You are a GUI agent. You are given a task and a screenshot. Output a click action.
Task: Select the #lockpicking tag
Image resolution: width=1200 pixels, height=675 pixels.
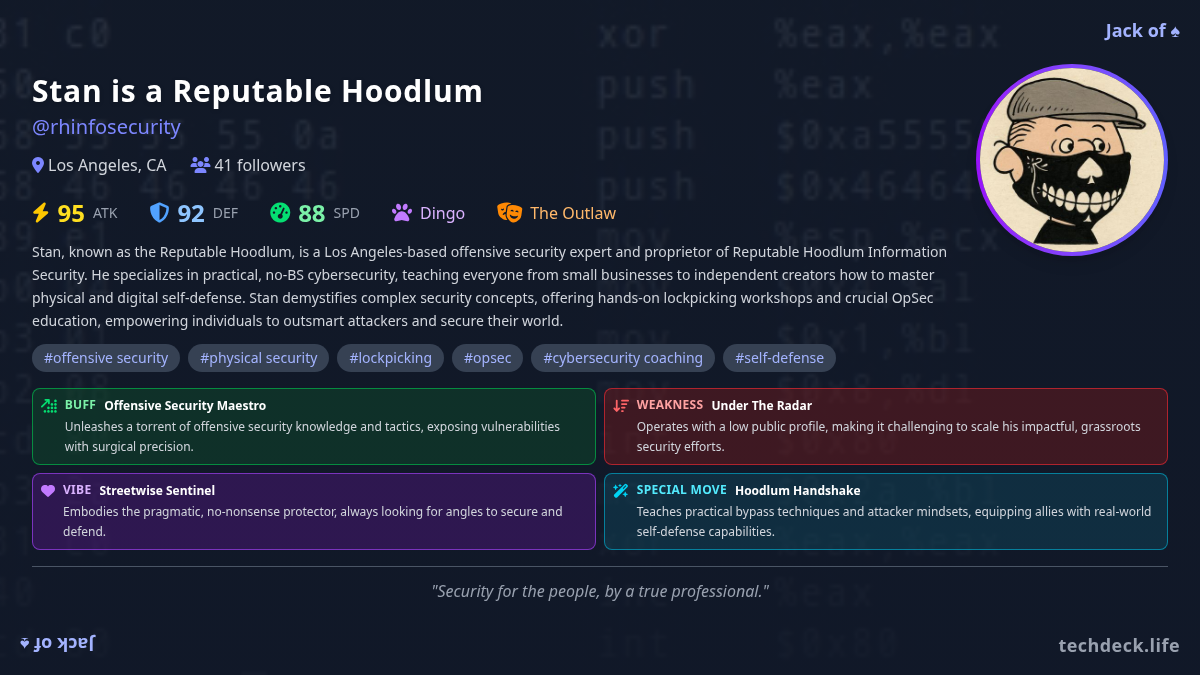pos(390,358)
